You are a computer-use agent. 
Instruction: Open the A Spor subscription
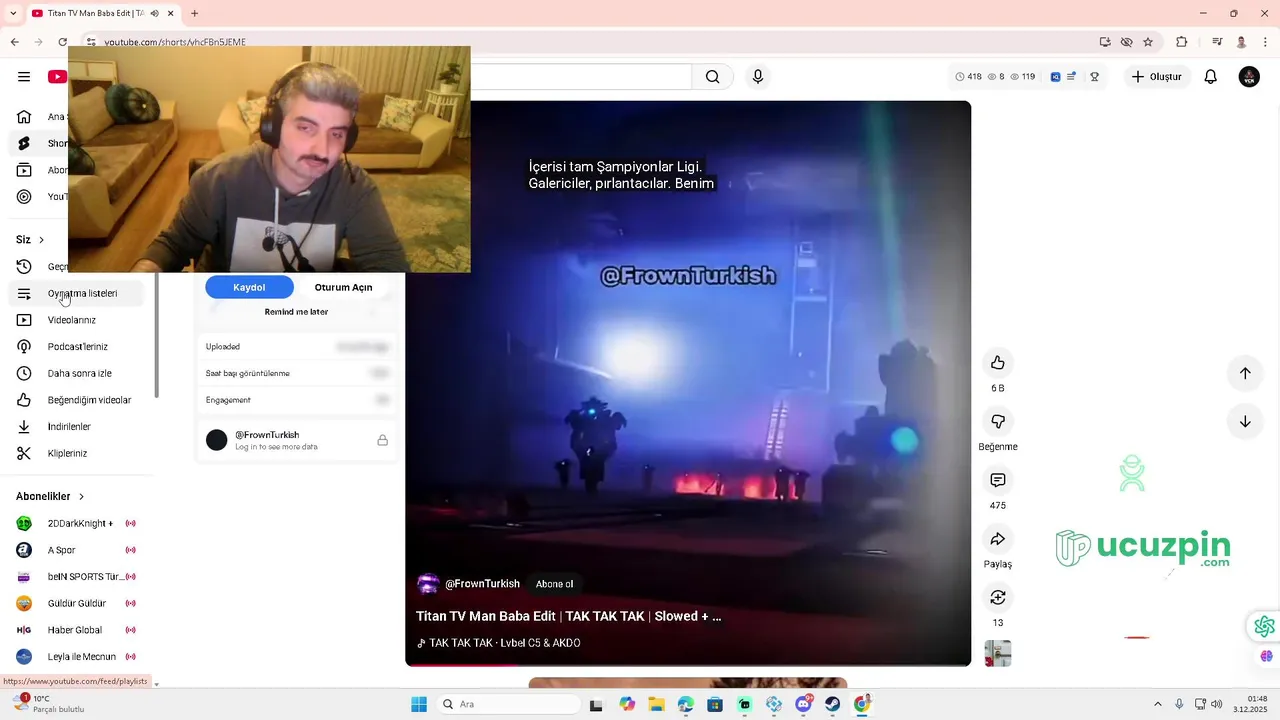coord(77,550)
